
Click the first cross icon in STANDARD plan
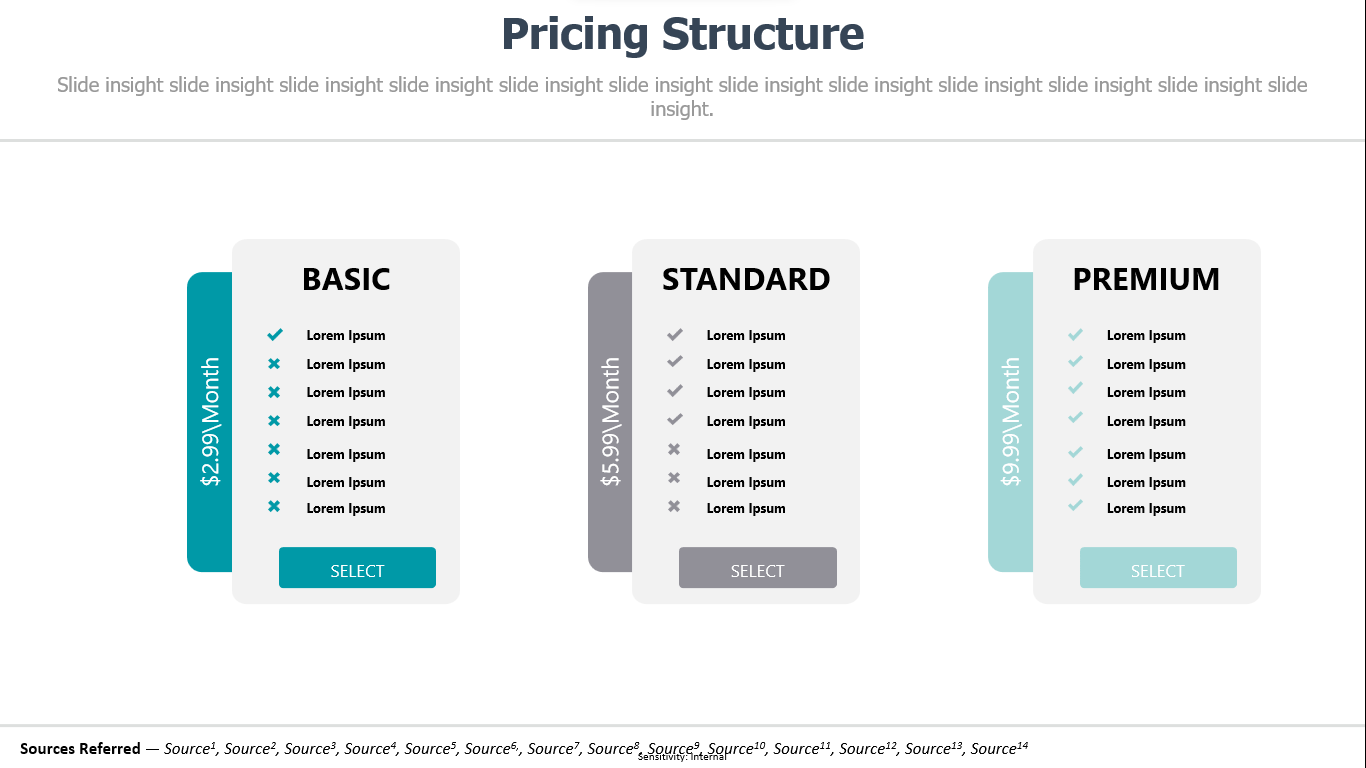[674, 450]
